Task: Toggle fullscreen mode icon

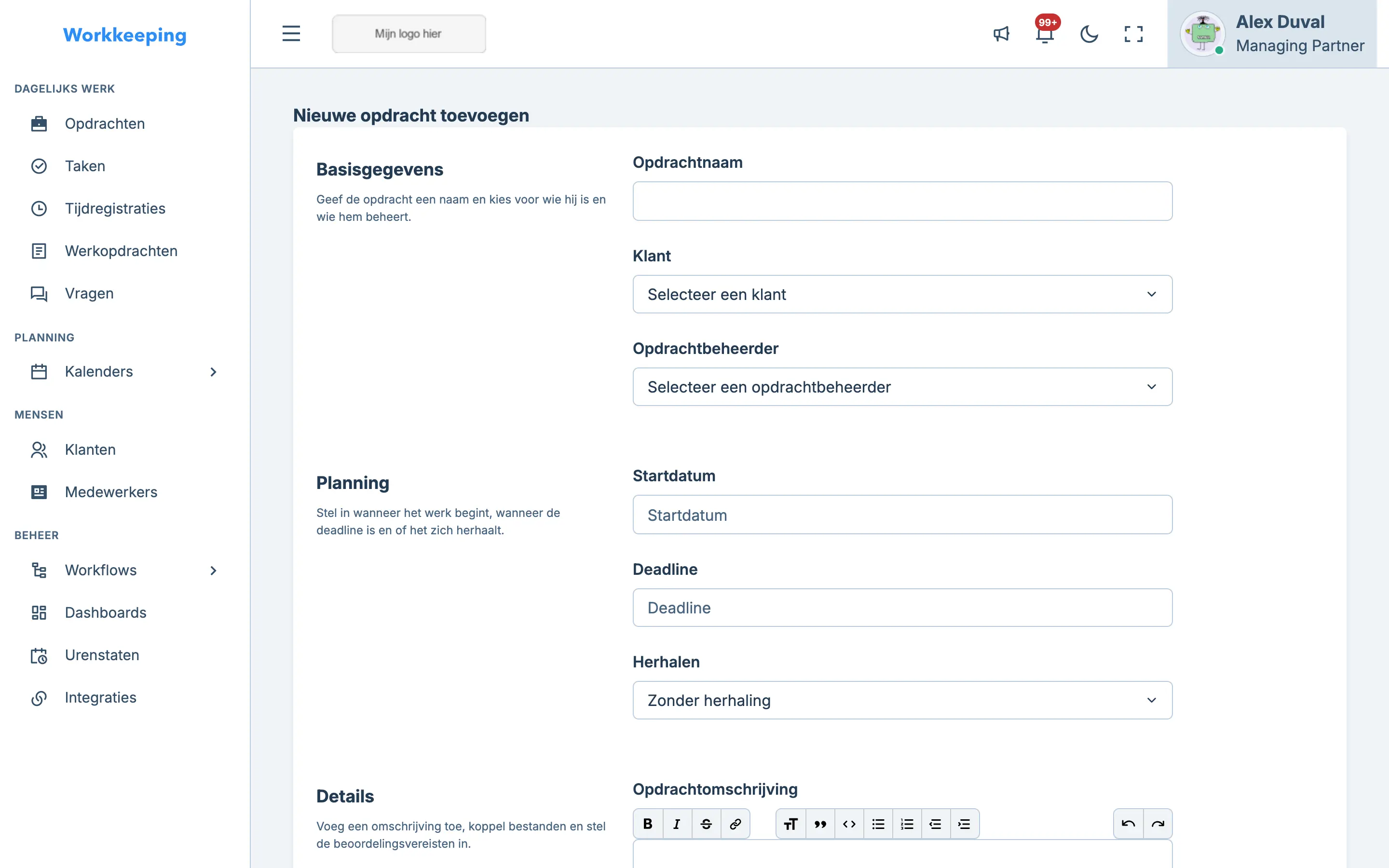Action: coord(1133,34)
